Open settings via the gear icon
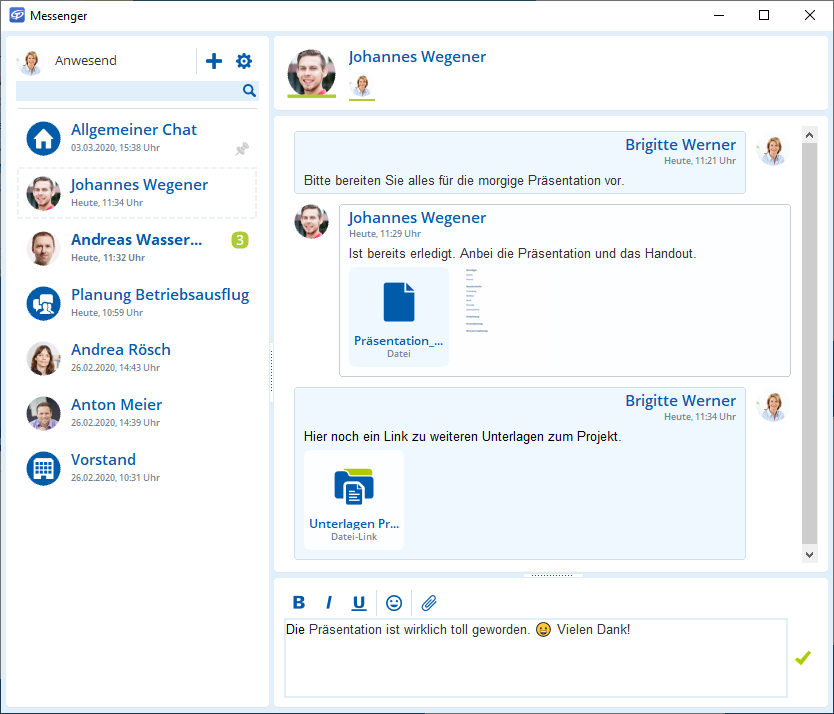Viewport: 834px width, 714px height. coord(244,62)
